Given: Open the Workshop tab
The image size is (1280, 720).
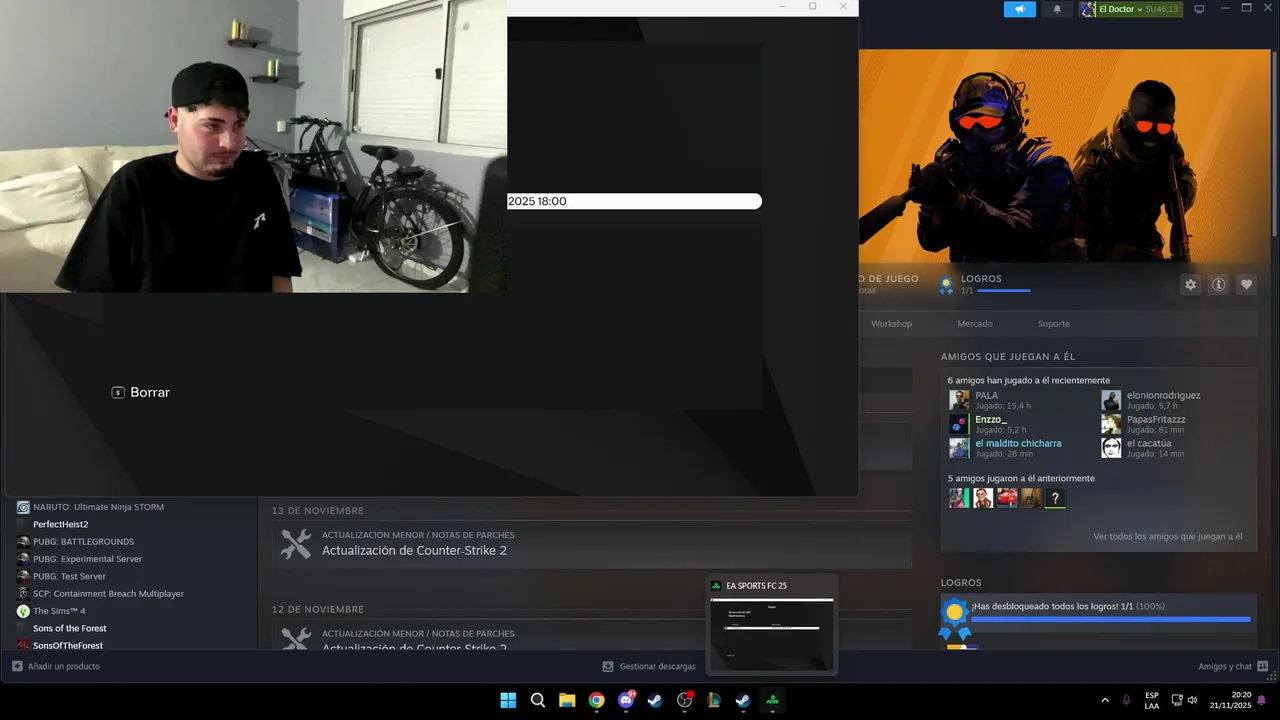Looking at the screenshot, I should (891, 323).
